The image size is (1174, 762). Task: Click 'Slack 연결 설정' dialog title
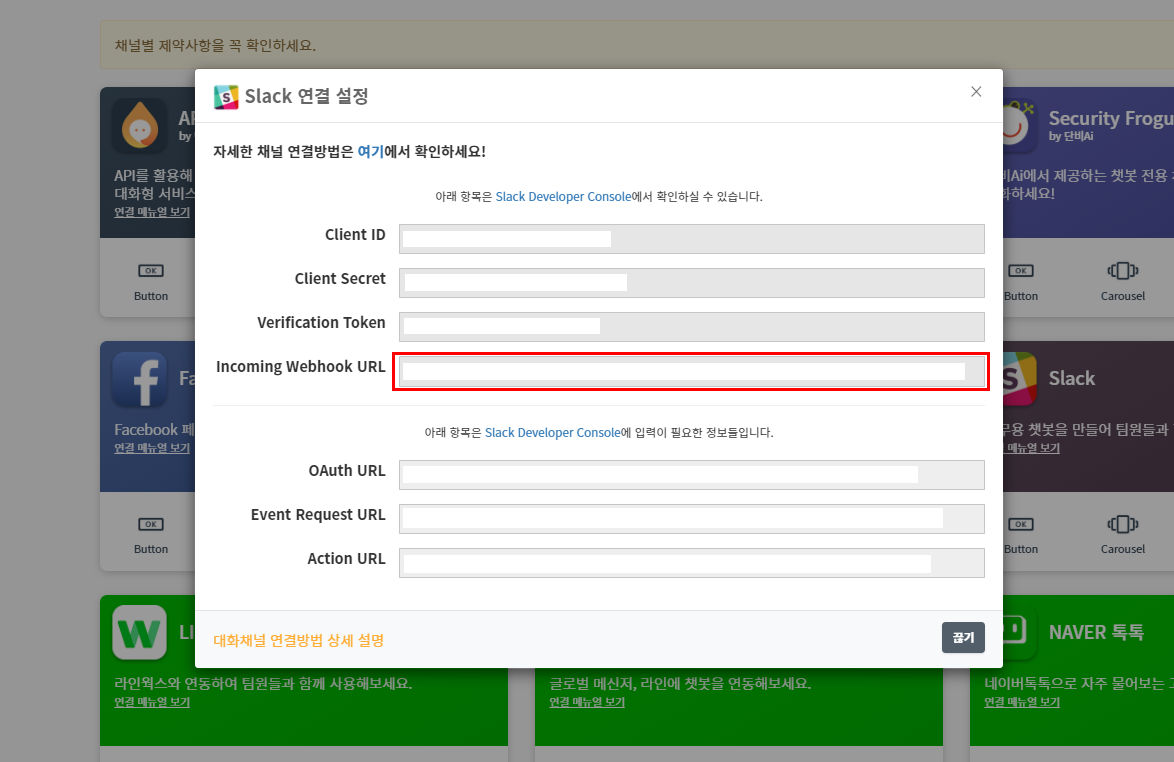coord(306,96)
